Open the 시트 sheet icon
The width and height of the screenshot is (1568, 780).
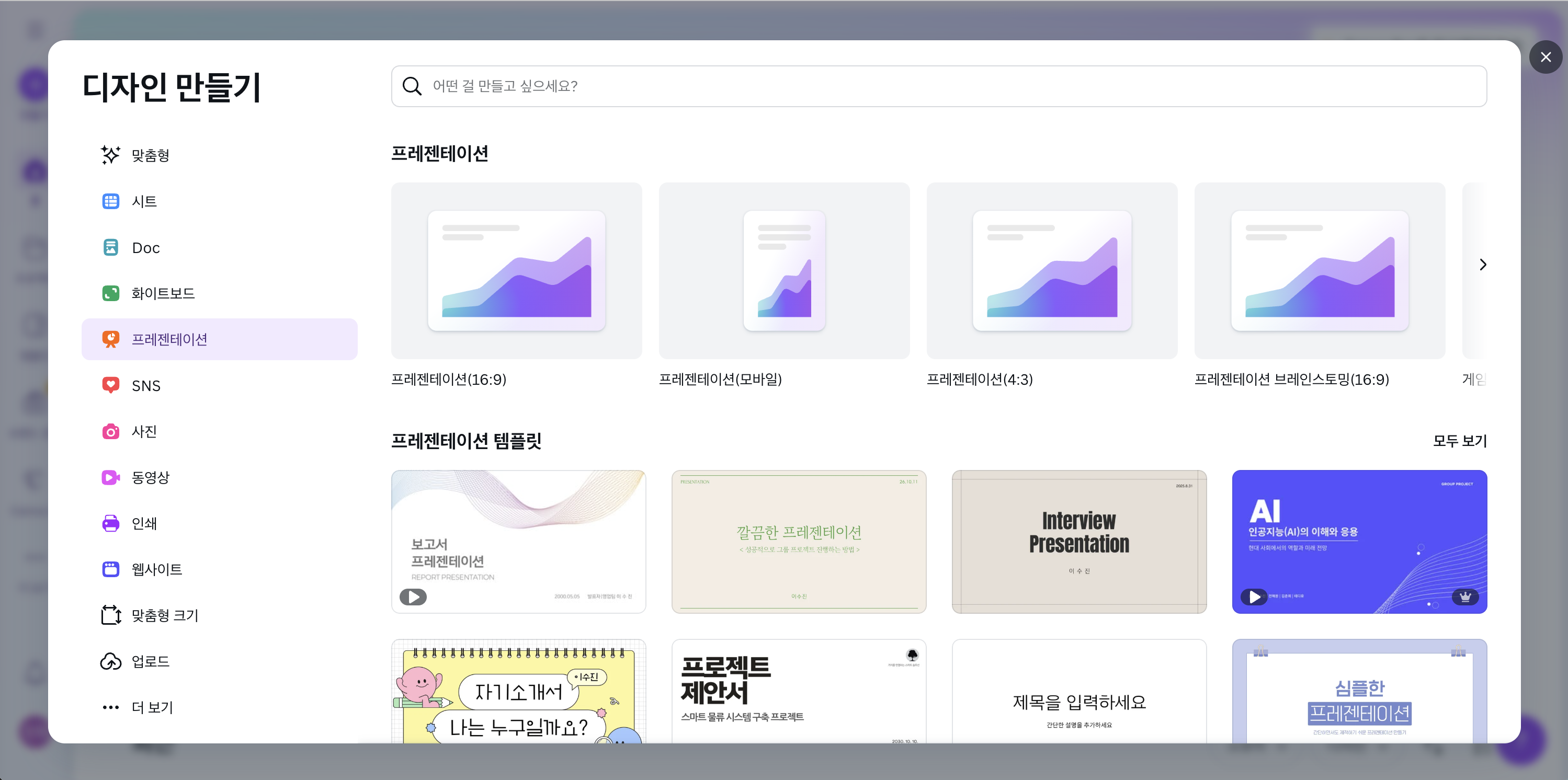(110, 201)
